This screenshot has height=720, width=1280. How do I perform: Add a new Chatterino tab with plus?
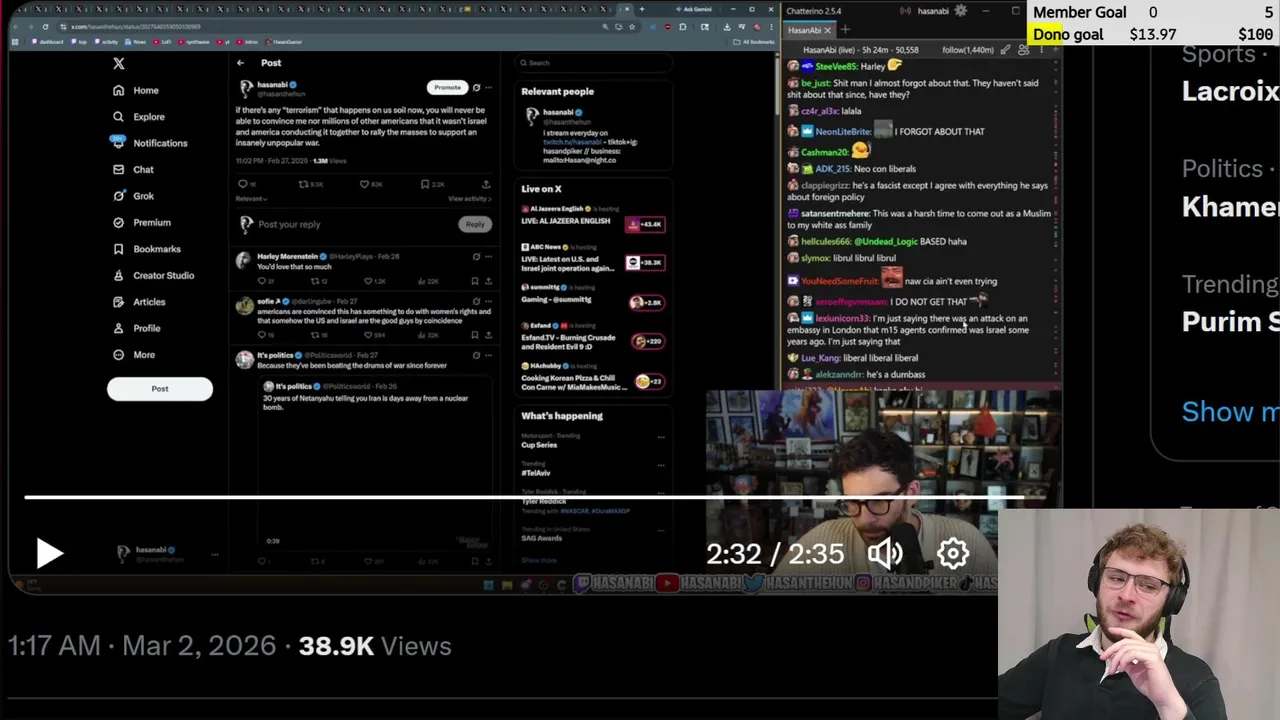[845, 30]
